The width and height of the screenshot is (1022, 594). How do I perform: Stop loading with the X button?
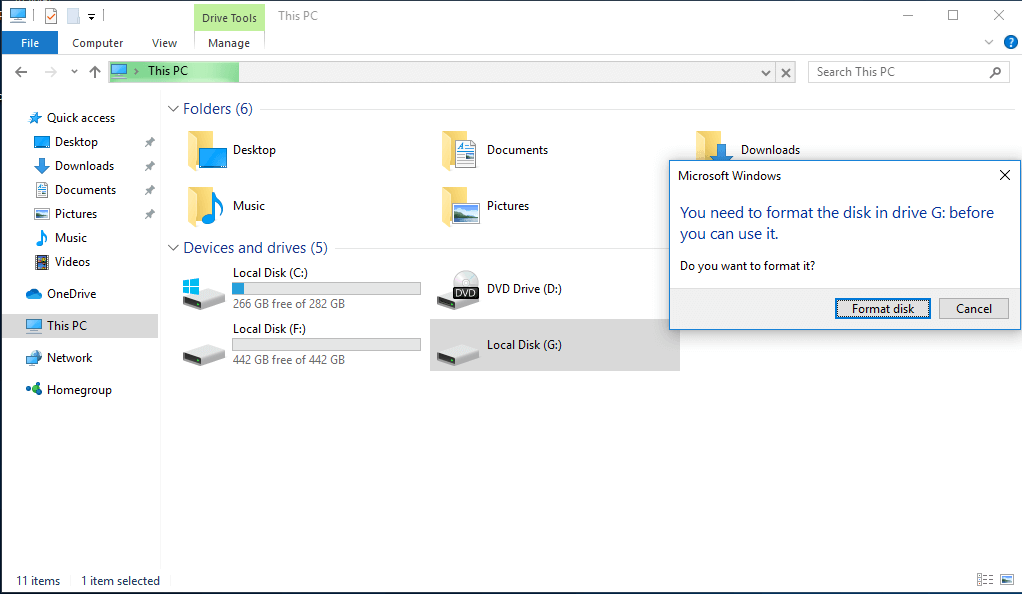click(x=786, y=72)
